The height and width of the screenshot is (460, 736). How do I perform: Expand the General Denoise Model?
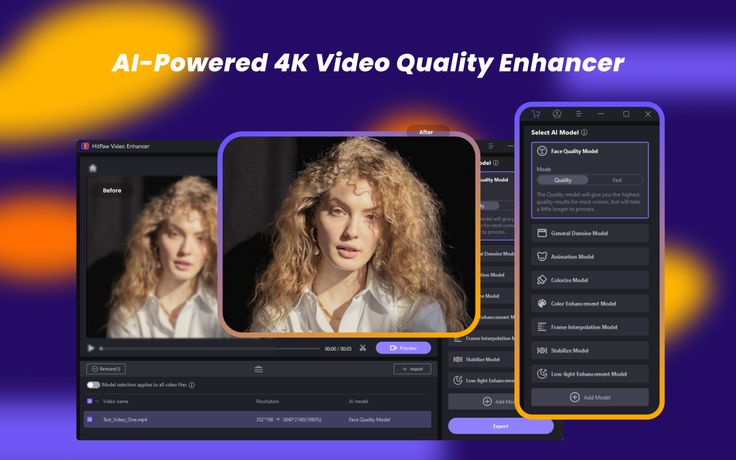(590, 233)
